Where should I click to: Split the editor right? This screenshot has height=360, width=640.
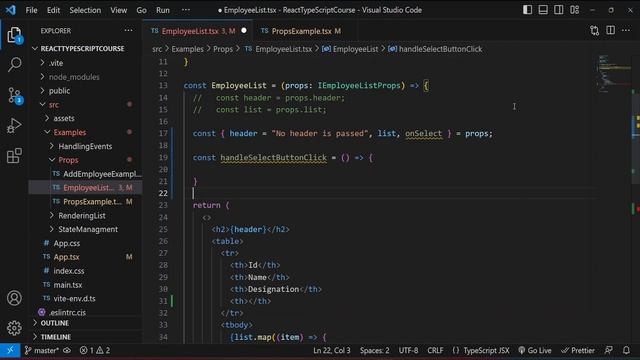pyautogui.click(x=610, y=31)
